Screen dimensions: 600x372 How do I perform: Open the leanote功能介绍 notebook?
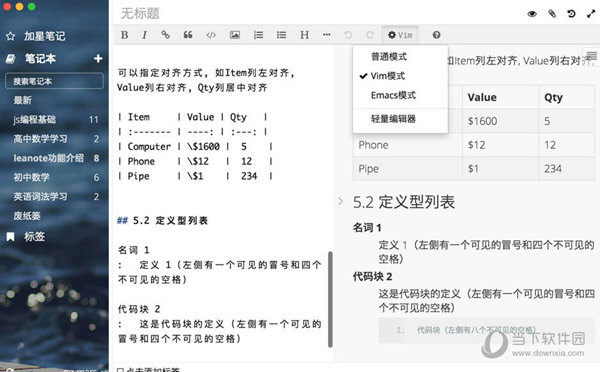[48, 158]
